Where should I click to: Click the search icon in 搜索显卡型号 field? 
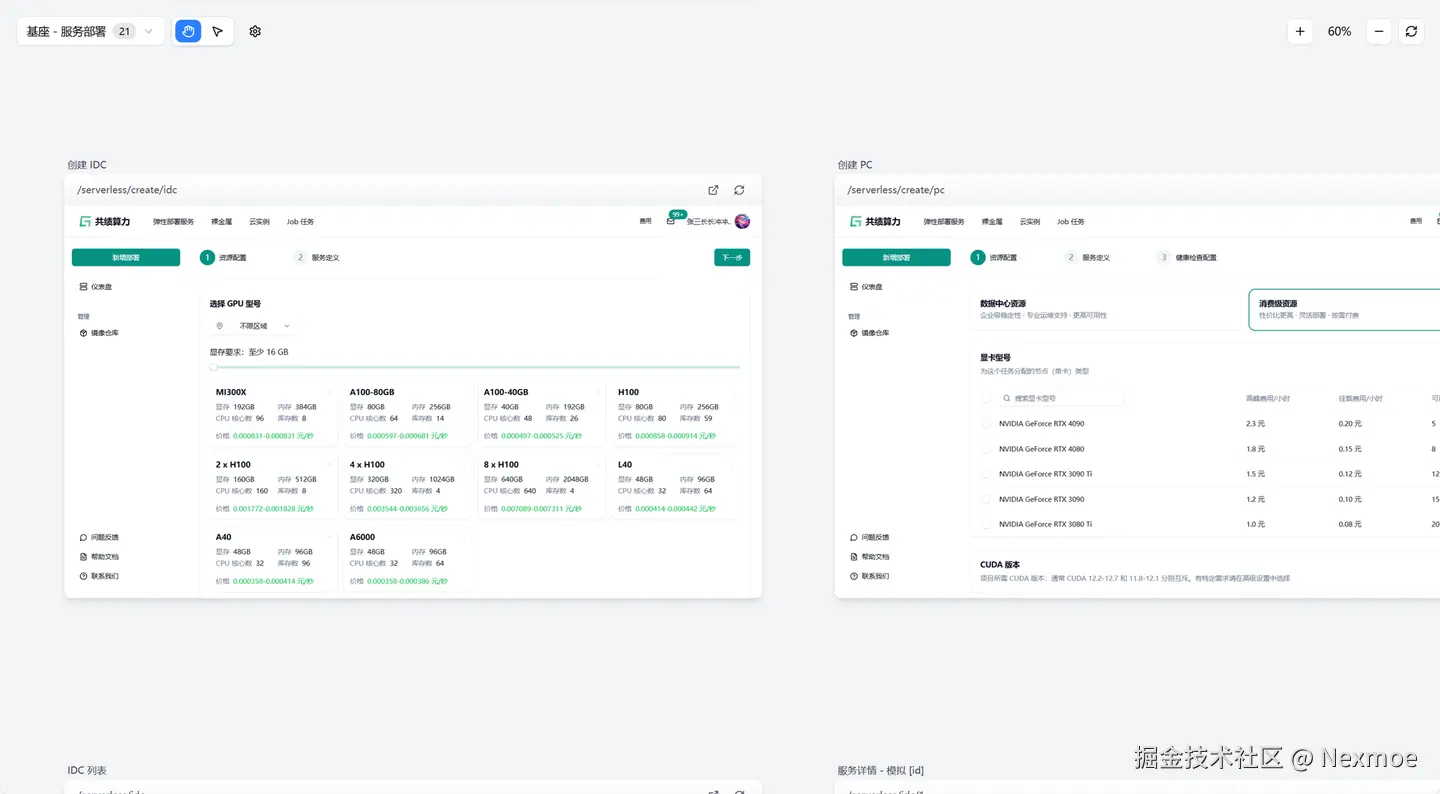1007,398
